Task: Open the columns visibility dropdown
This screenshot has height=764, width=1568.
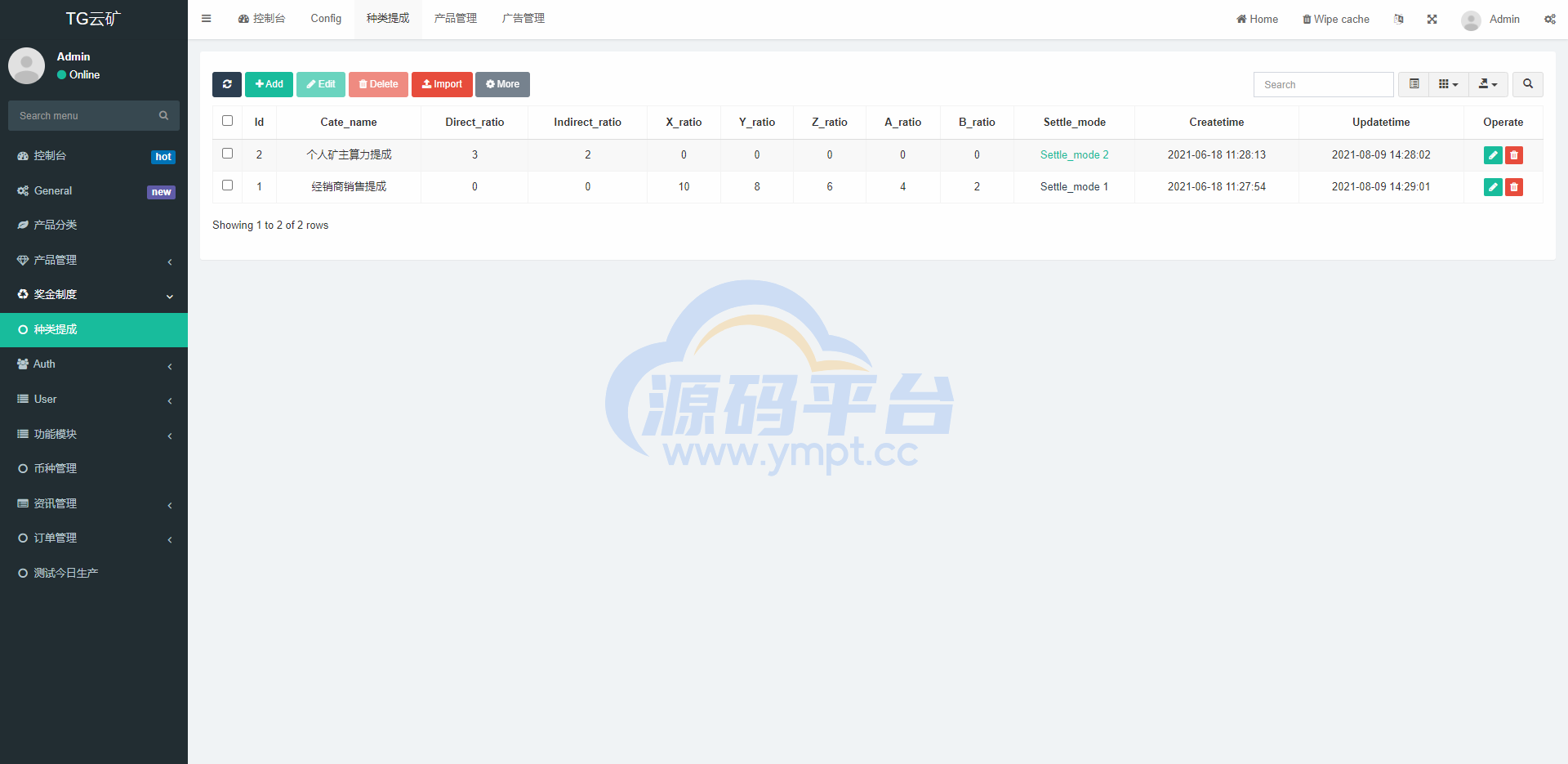Action: click(1449, 84)
